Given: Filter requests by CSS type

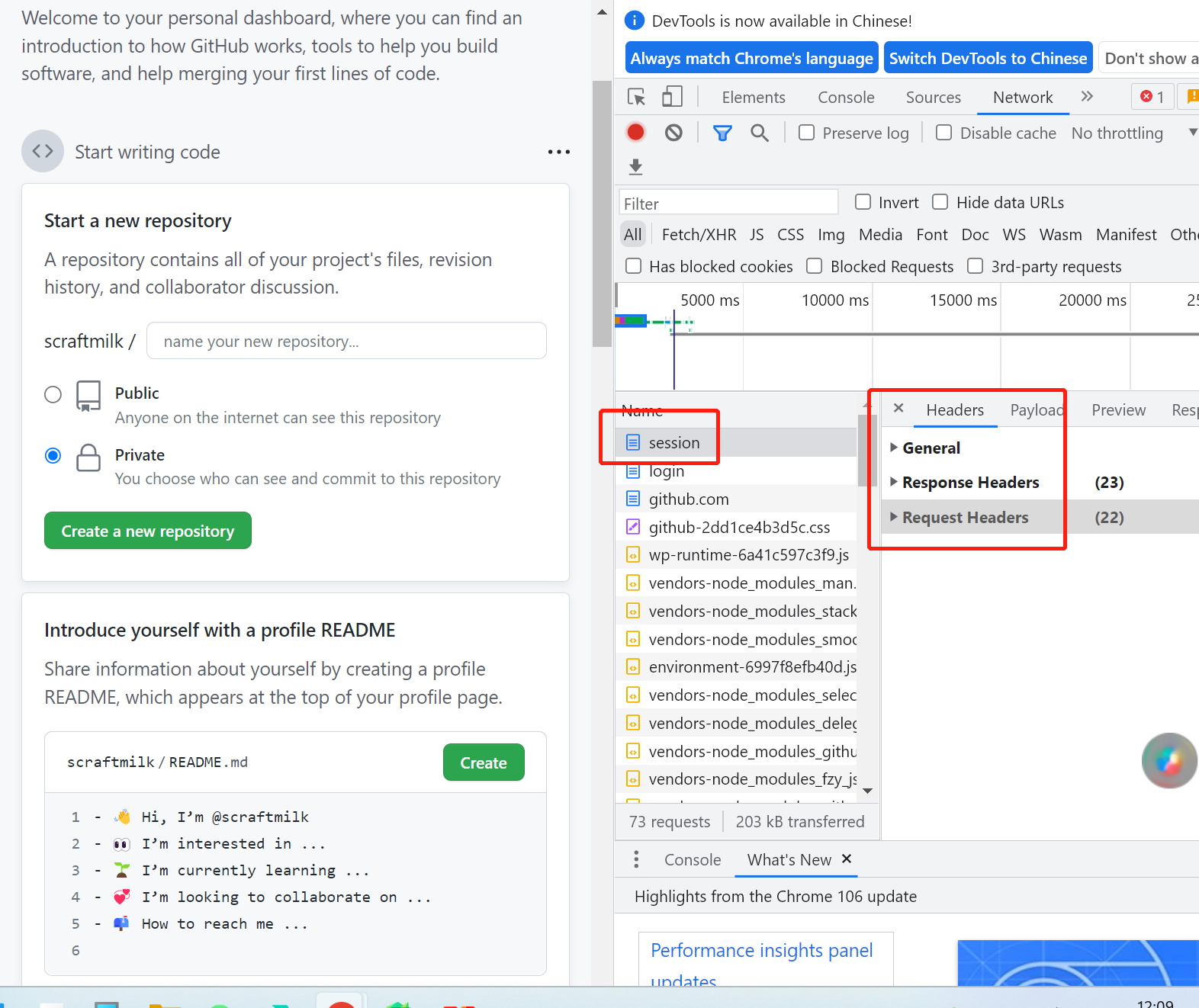Looking at the screenshot, I should (x=790, y=235).
